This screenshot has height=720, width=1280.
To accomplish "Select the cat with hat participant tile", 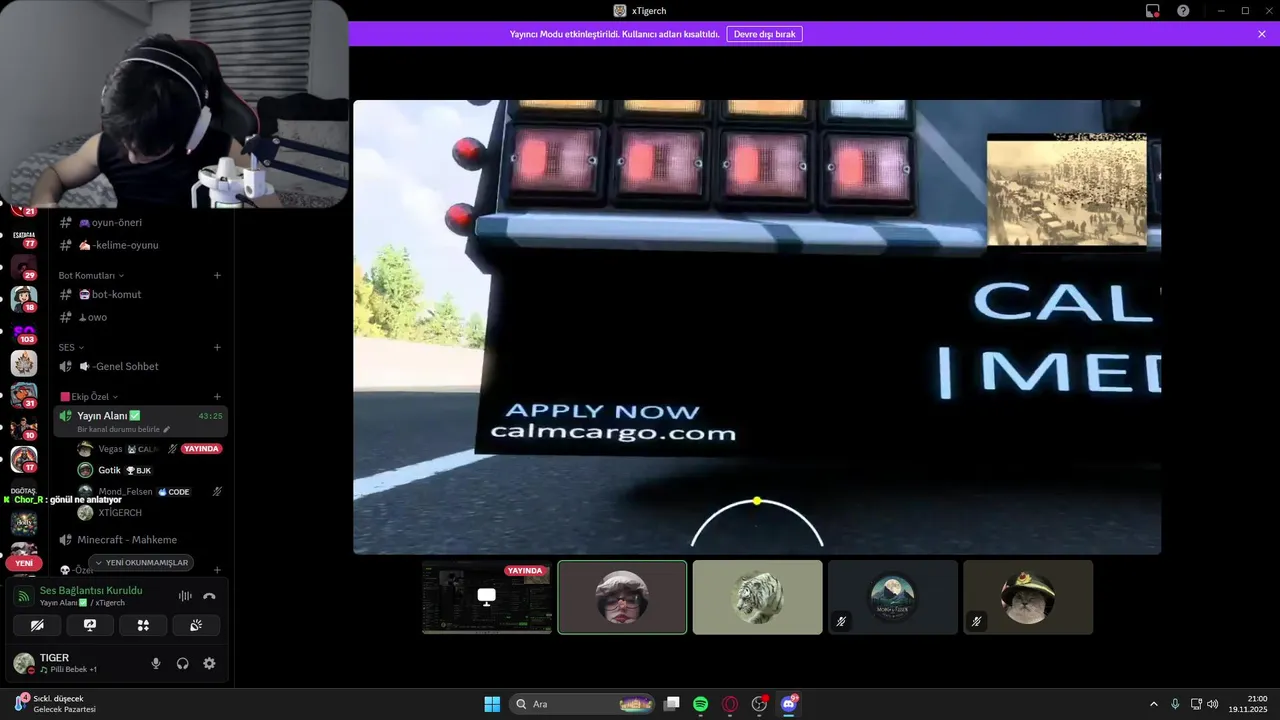I will pyautogui.click(x=1028, y=597).
